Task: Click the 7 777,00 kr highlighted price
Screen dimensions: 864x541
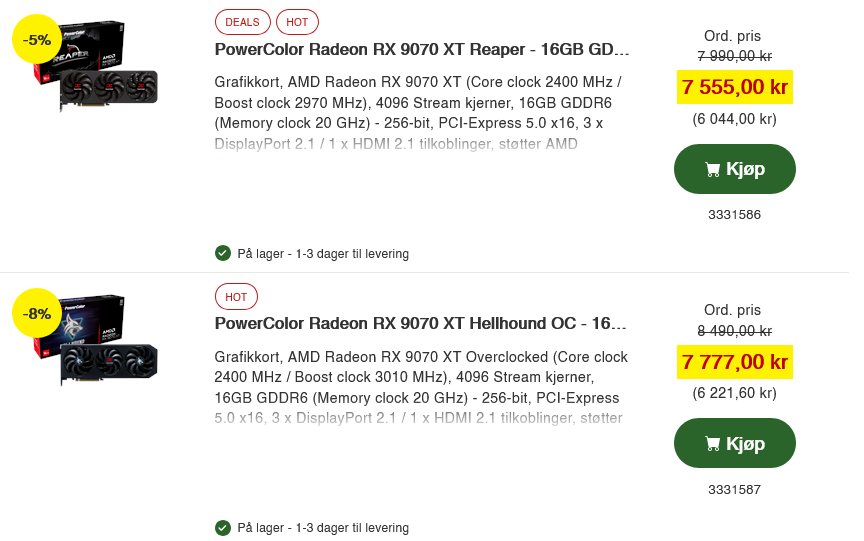Action: tap(735, 361)
